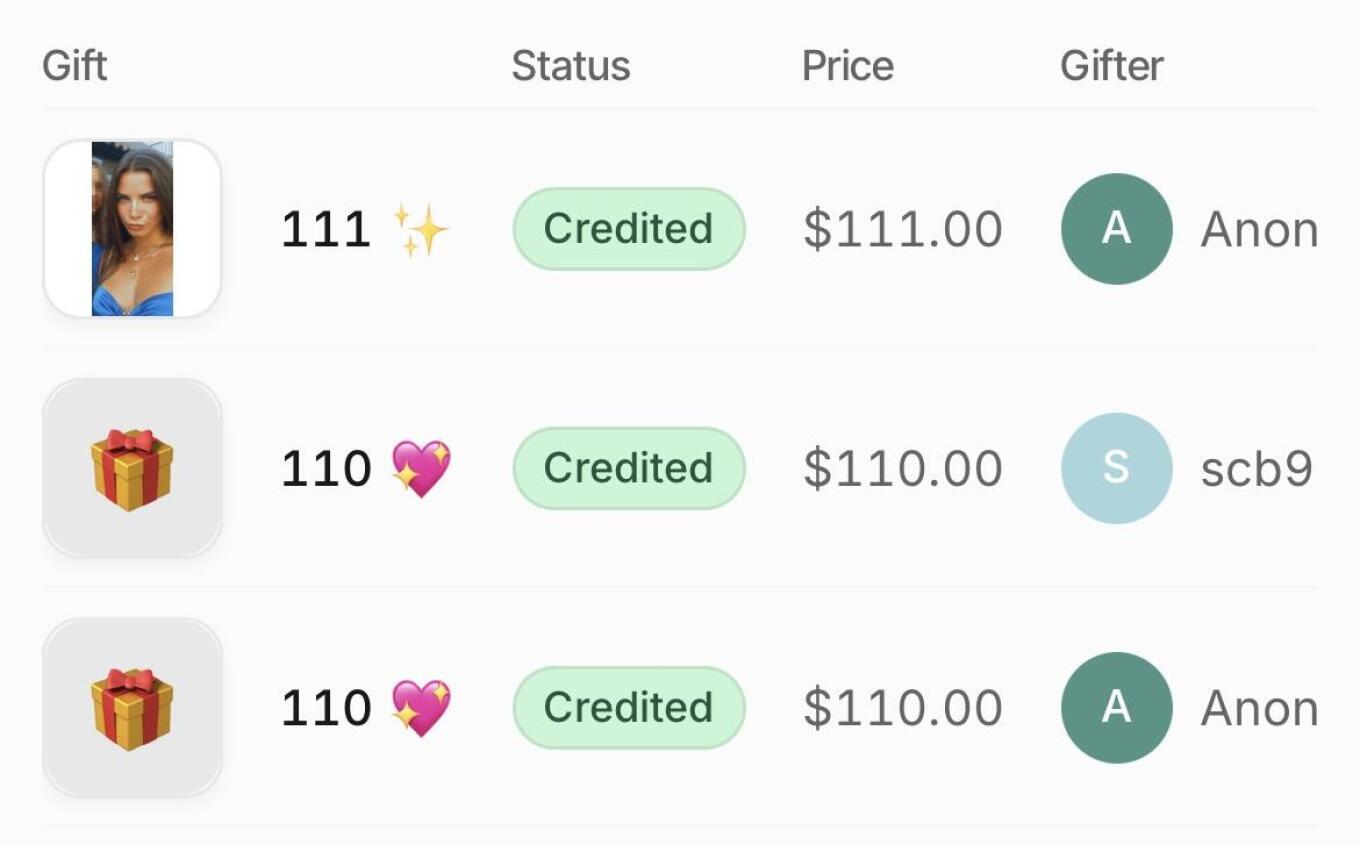Sort by the Status column header
The width and height of the screenshot is (1360, 845).
(571, 66)
